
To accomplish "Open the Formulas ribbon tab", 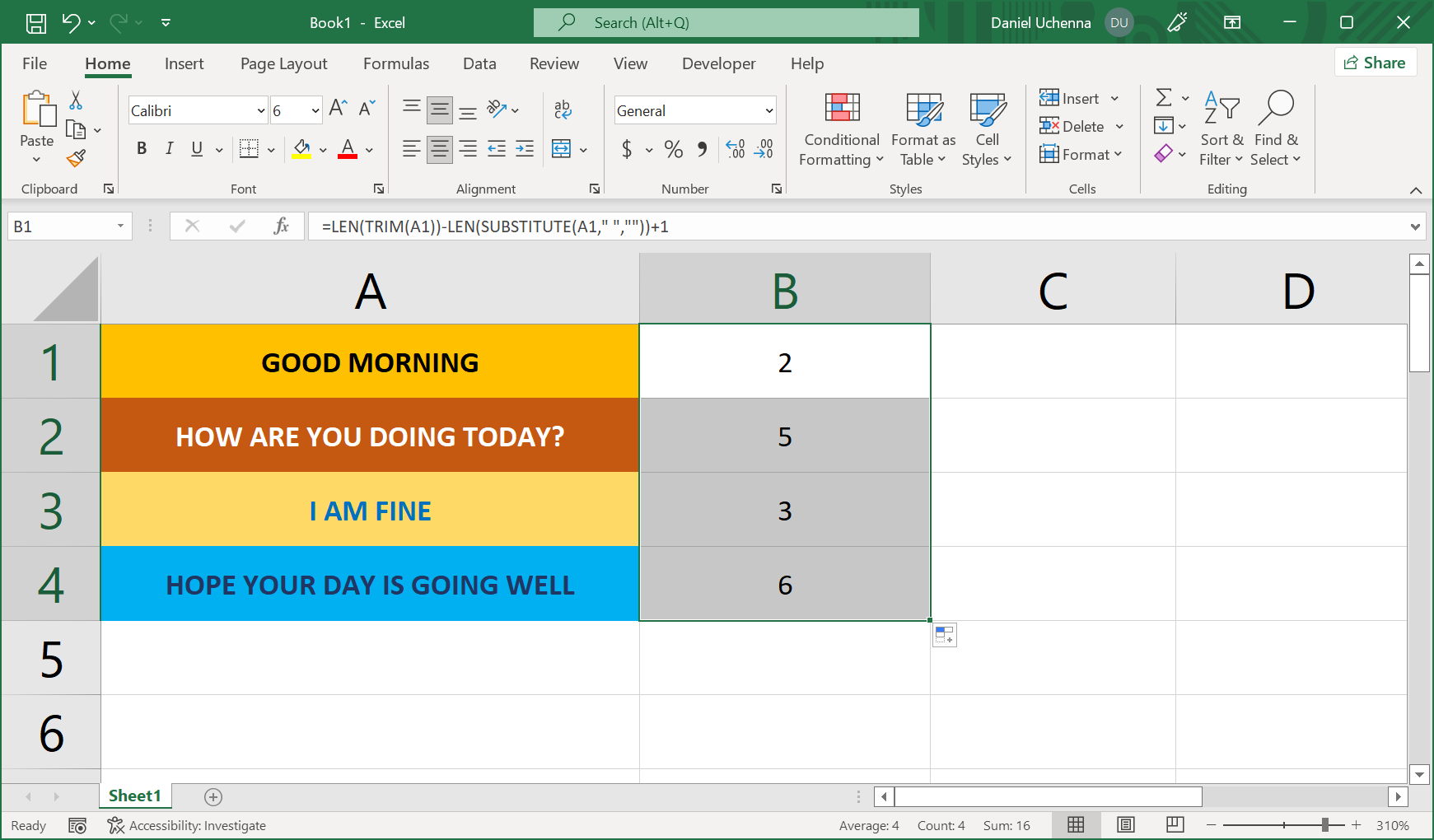I will 396,63.
